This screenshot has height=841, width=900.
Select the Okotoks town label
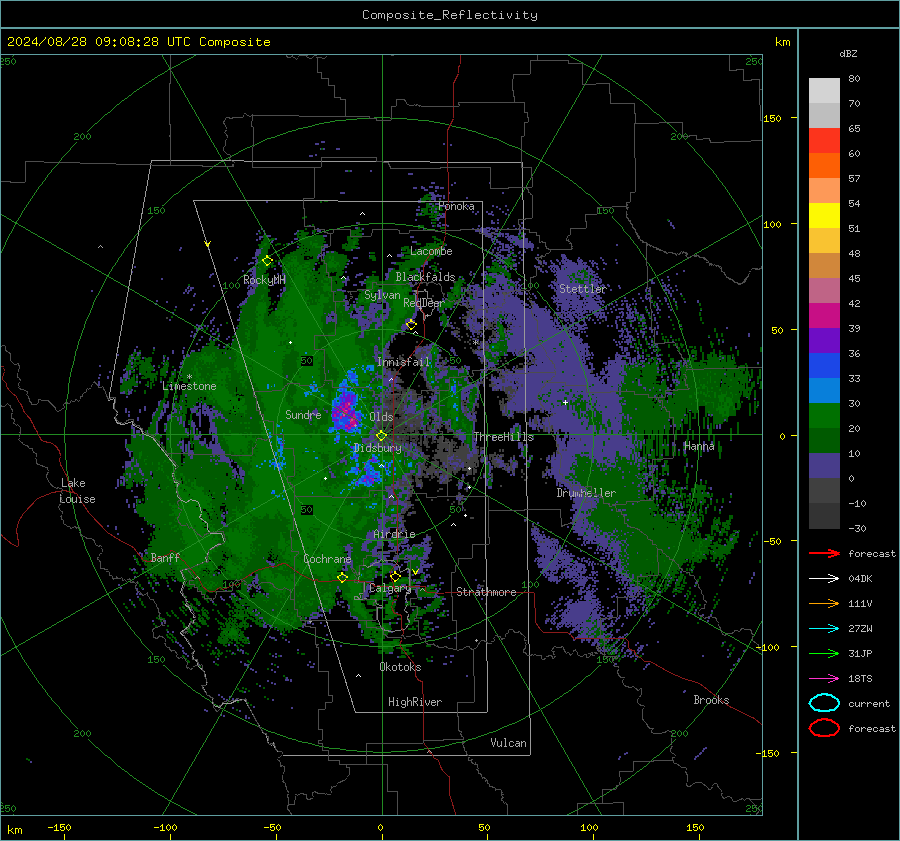(400, 666)
